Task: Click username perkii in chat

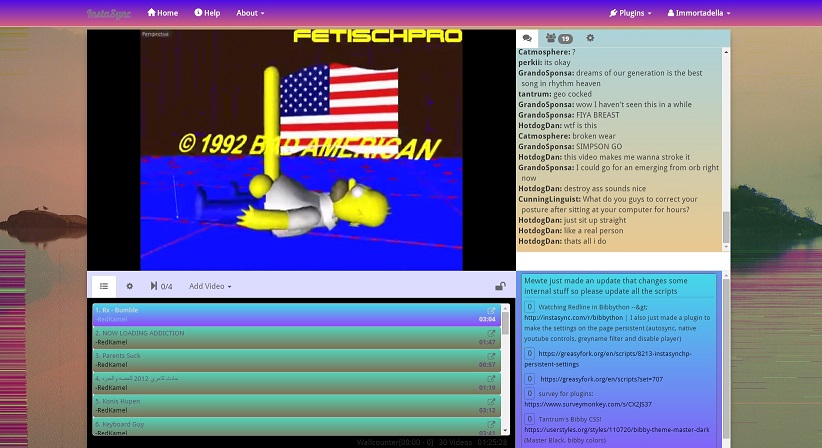Action: point(529,63)
